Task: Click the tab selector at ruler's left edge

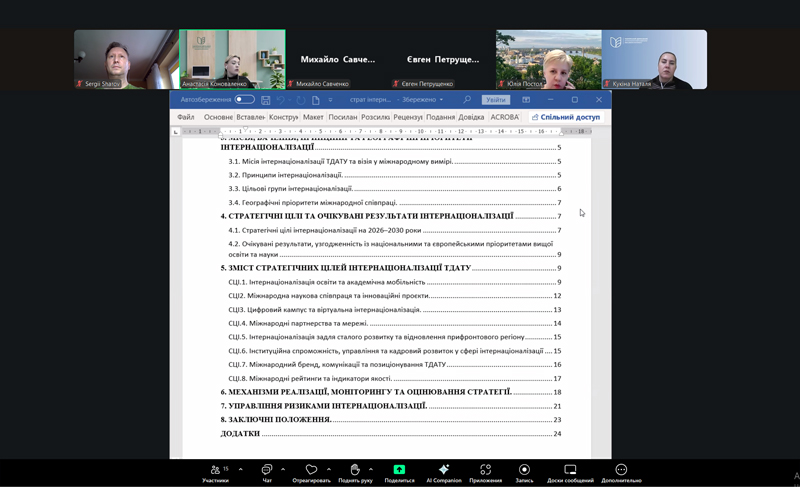Action: point(176,132)
